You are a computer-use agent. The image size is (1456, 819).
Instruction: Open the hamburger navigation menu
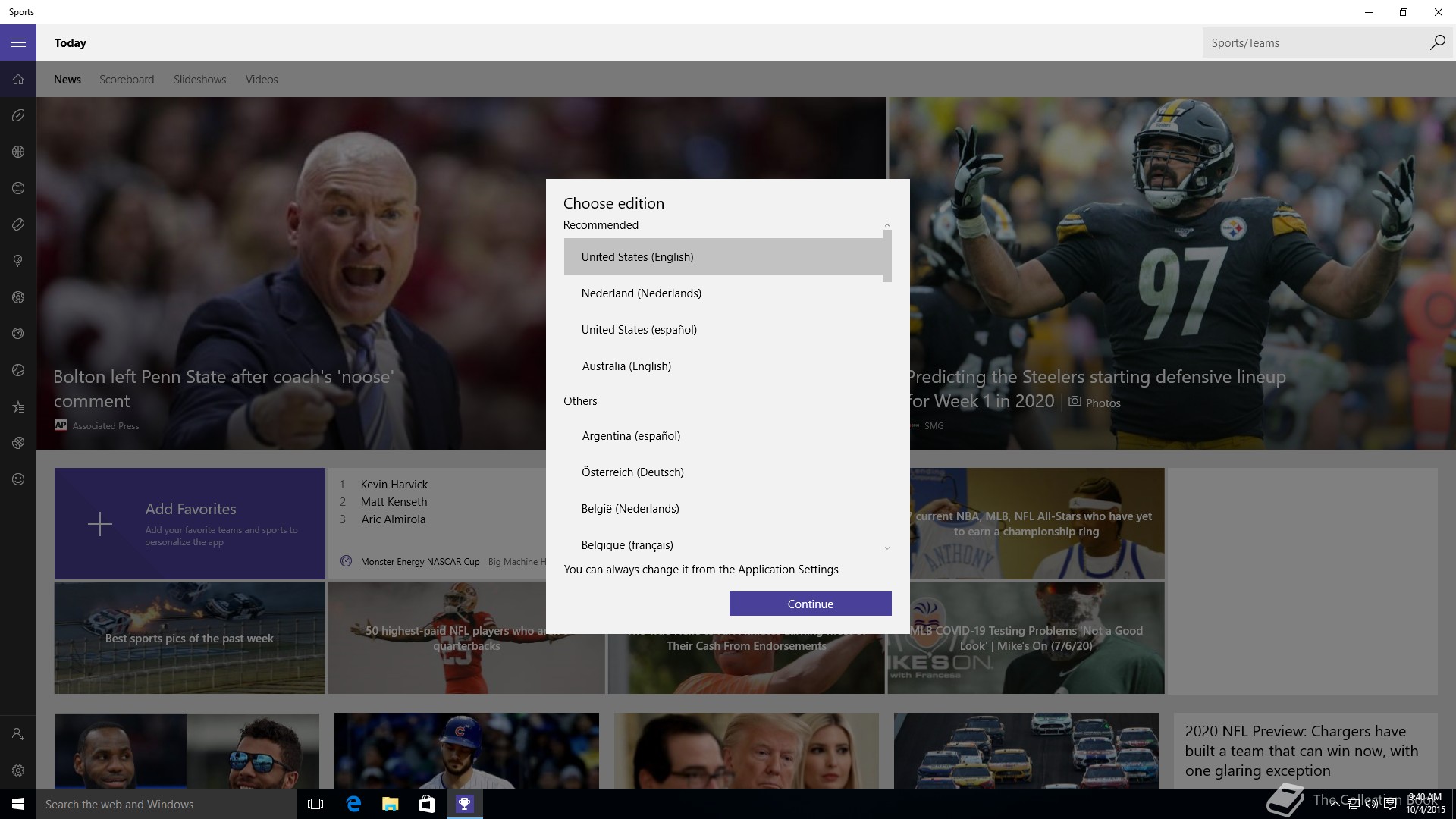[x=18, y=42]
